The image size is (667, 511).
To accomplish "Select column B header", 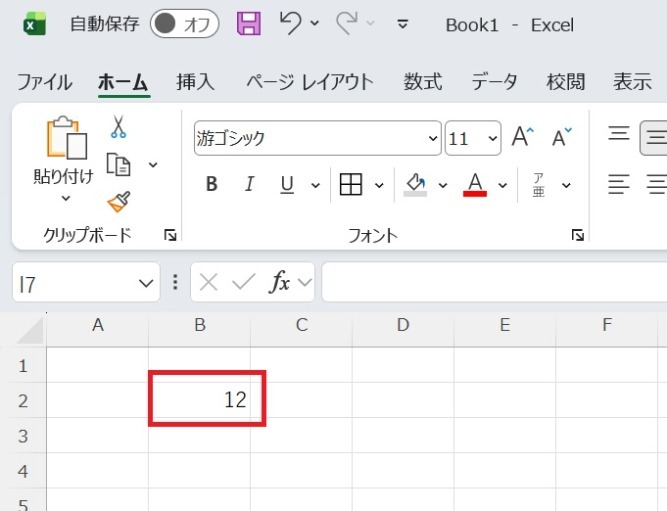I will point(200,325).
